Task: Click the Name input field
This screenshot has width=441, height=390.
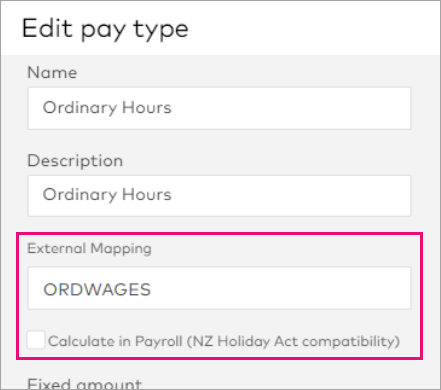Action: pyautogui.click(x=219, y=108)
